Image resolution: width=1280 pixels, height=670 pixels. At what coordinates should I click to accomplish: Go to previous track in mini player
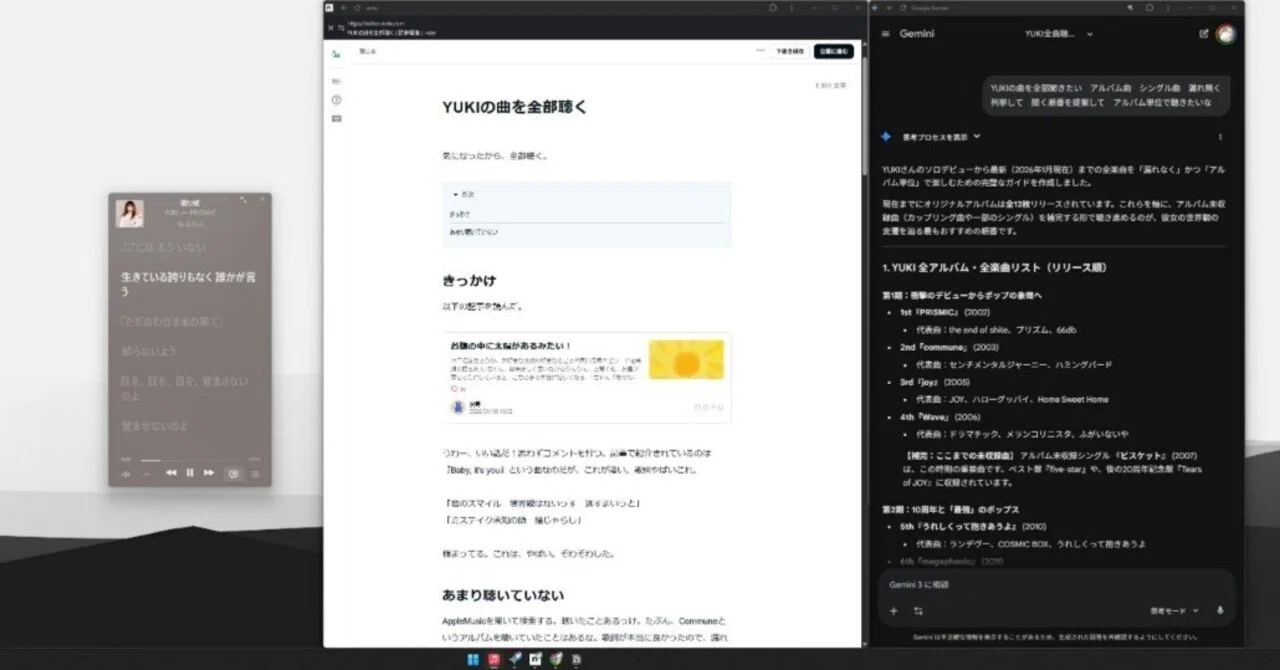[x=171, y=472]
